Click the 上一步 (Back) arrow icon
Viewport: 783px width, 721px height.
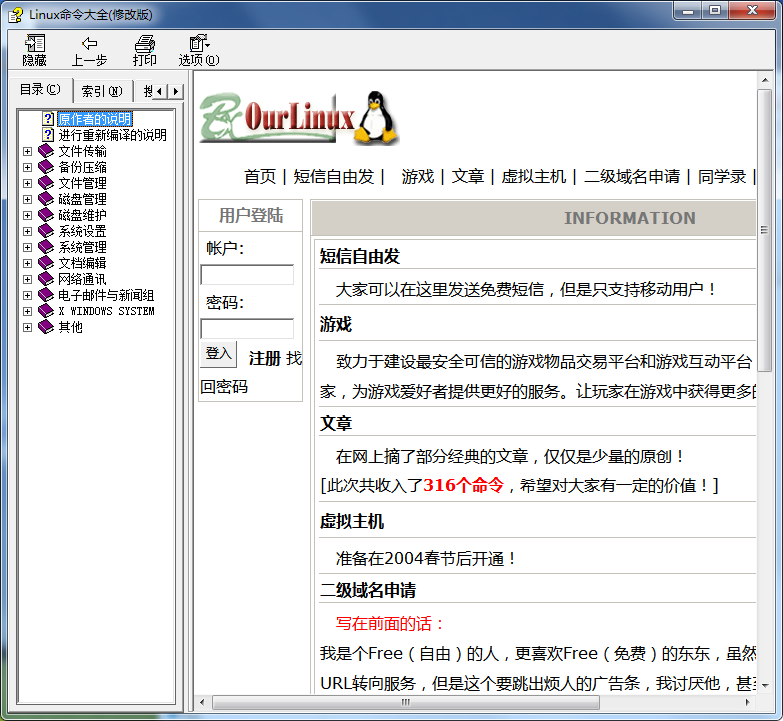tap(89, 44)
